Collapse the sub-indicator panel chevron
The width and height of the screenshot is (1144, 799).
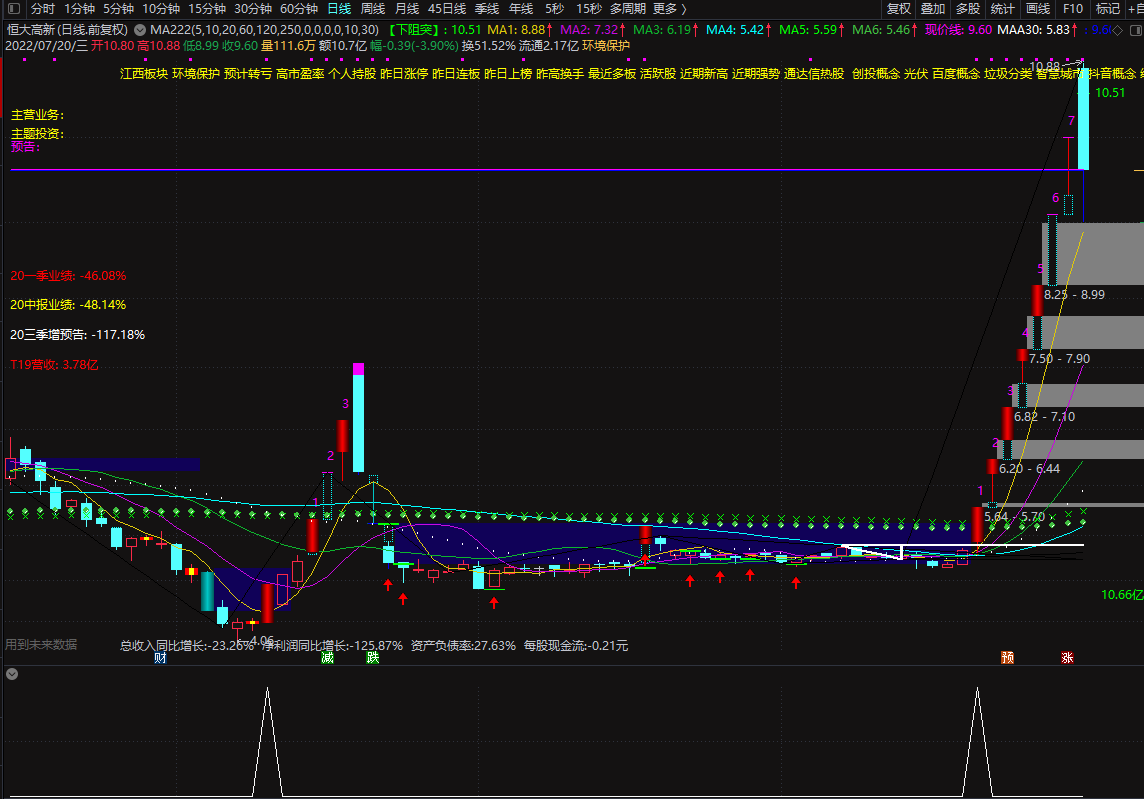point(12,673)
